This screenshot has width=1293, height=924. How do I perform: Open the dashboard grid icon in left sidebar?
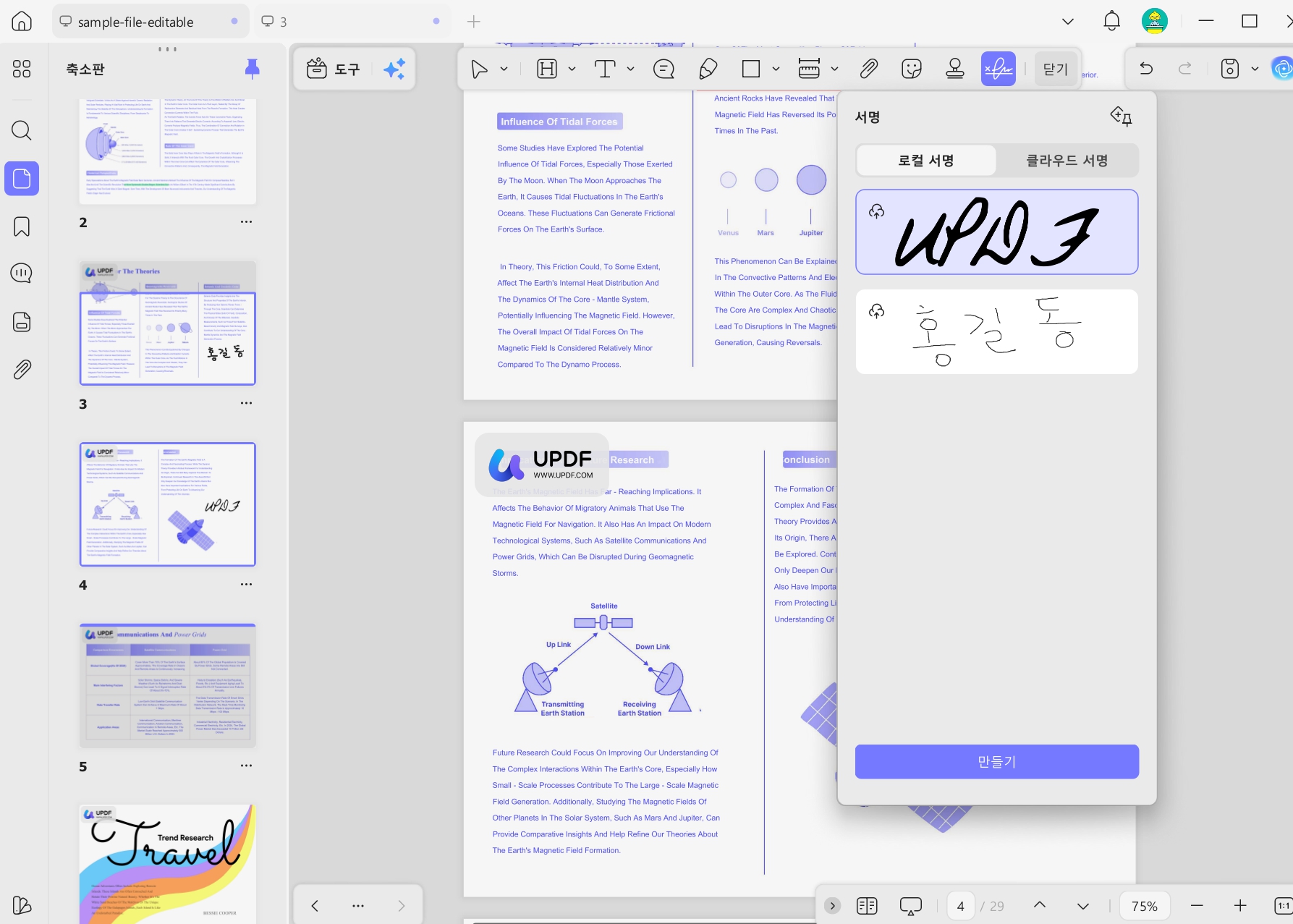(x=22, y=69)
